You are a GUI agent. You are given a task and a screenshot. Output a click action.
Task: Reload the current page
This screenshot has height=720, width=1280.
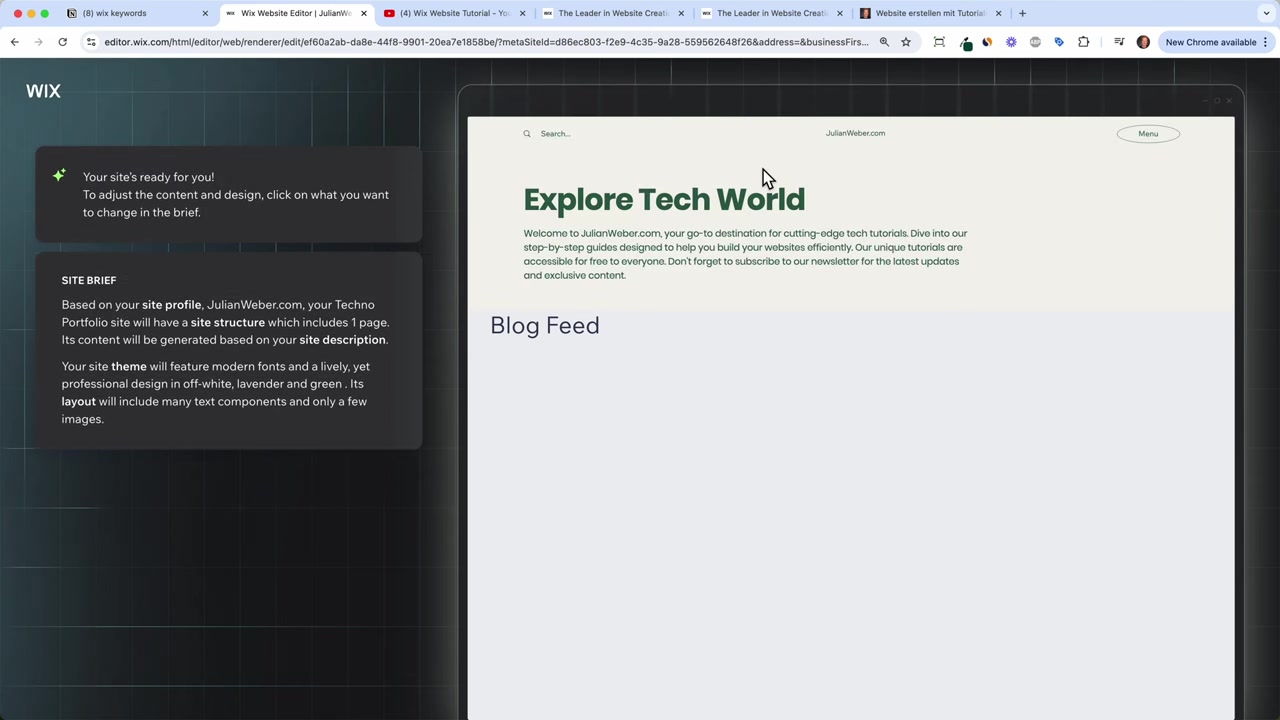pyautogui.click(x=62, y=42)
